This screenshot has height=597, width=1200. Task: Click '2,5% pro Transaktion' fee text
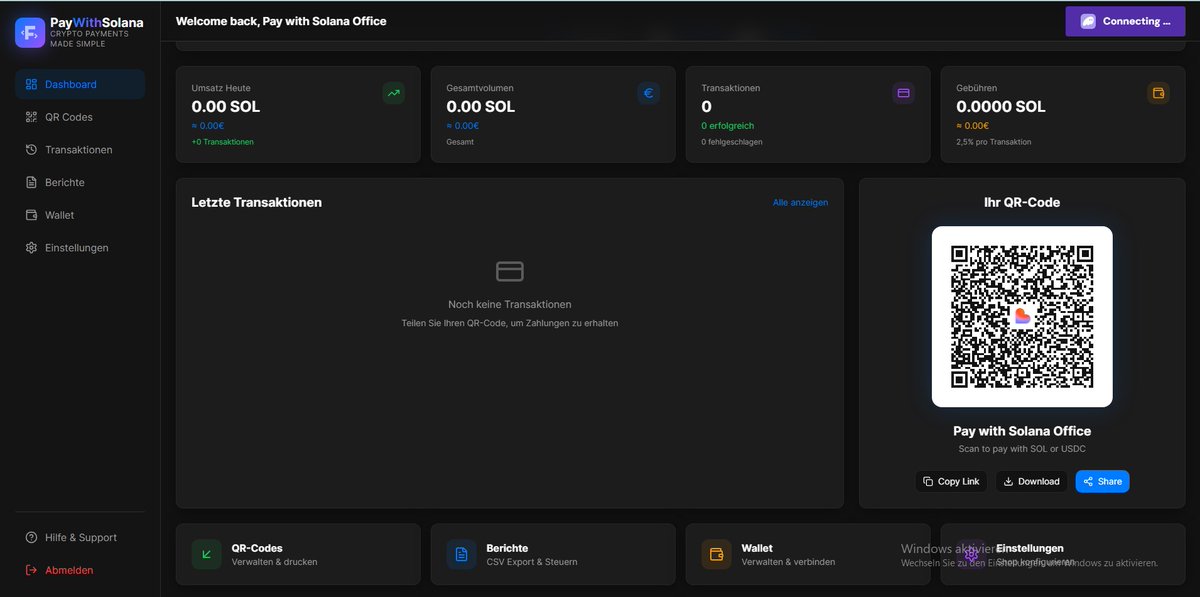click(x=994, y=142)
